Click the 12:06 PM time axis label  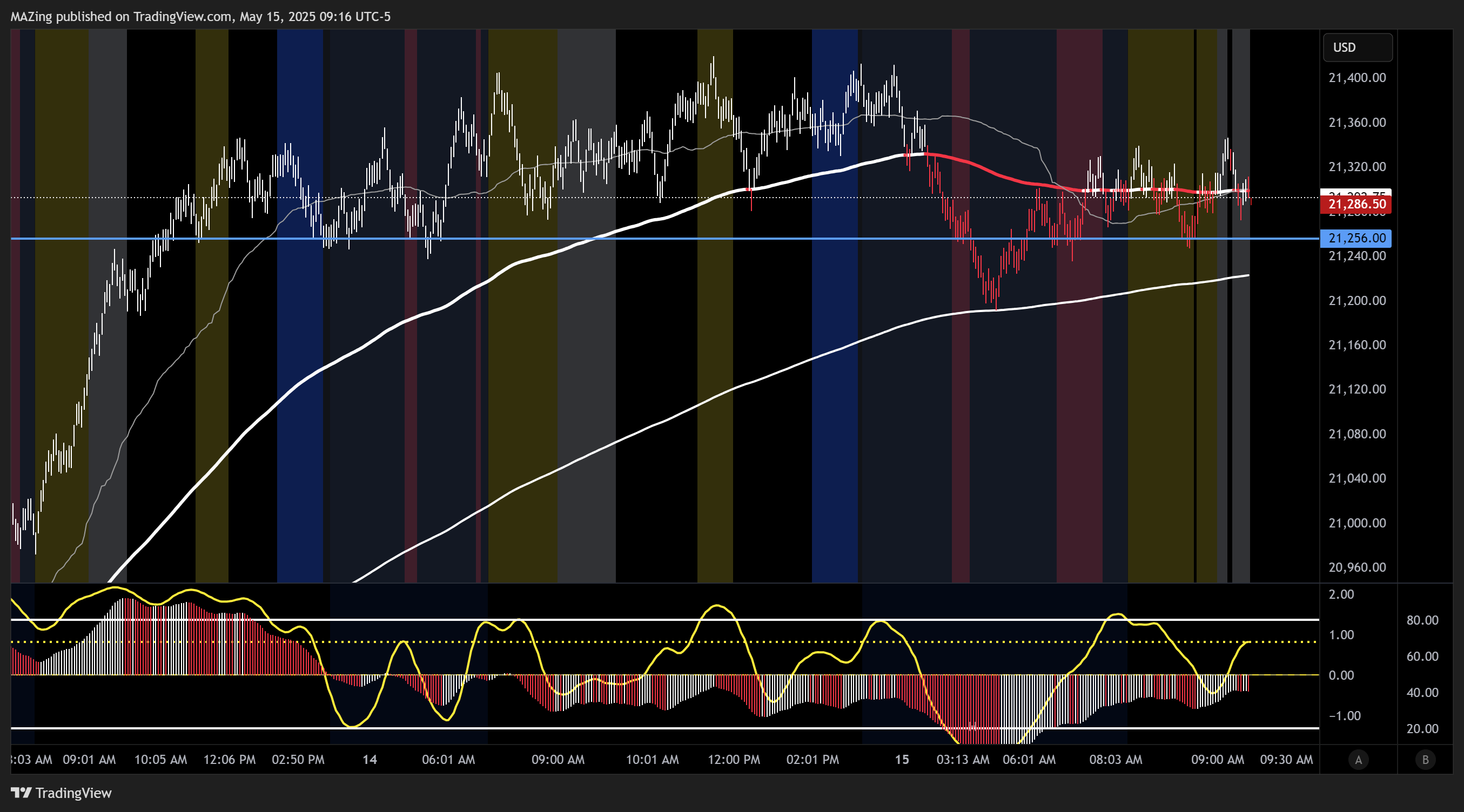(x=230, y=760)
